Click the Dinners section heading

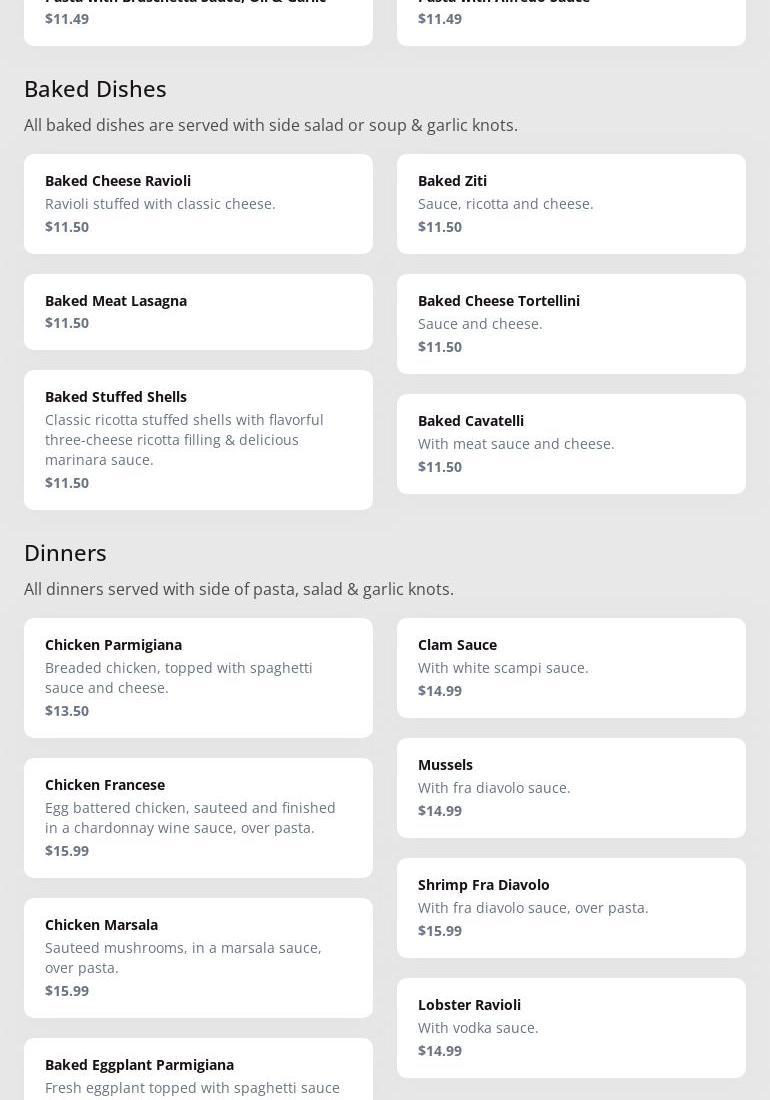coord(65,553)
